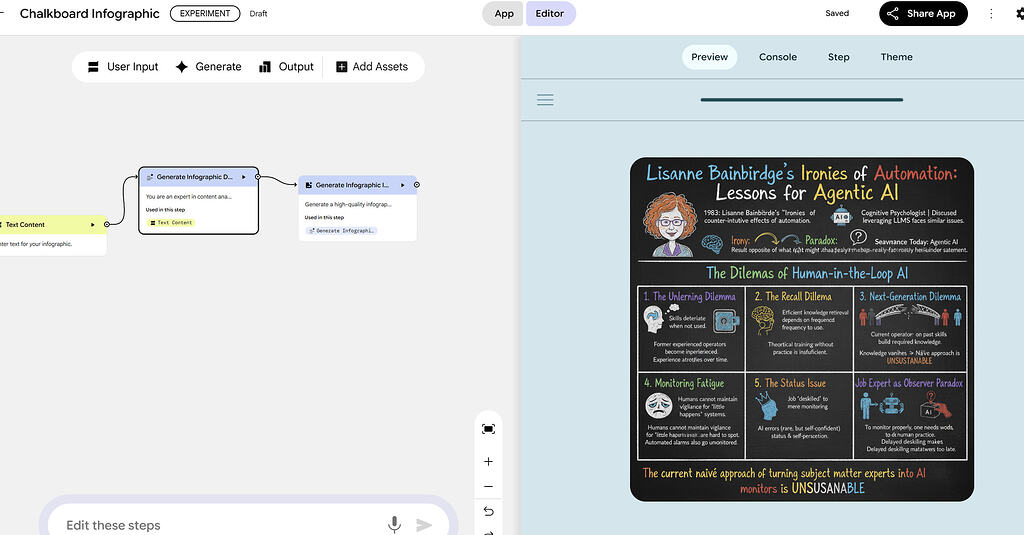The image size is (1024, 535).
Task: Click the fit-to-screen canvas icon
Action: (488, 429)
